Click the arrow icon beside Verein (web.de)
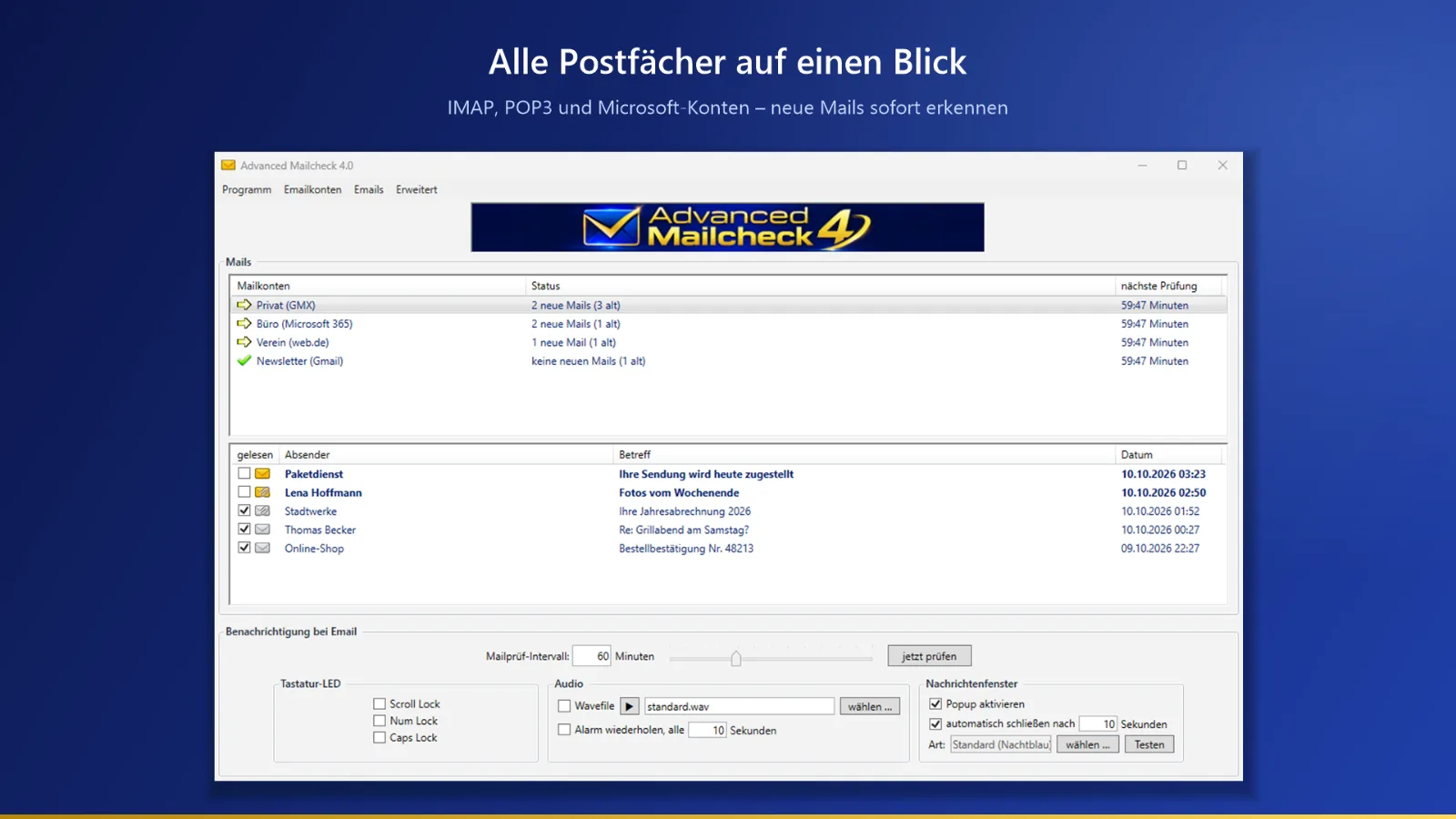1456x819 pixels. click(244, 342)
